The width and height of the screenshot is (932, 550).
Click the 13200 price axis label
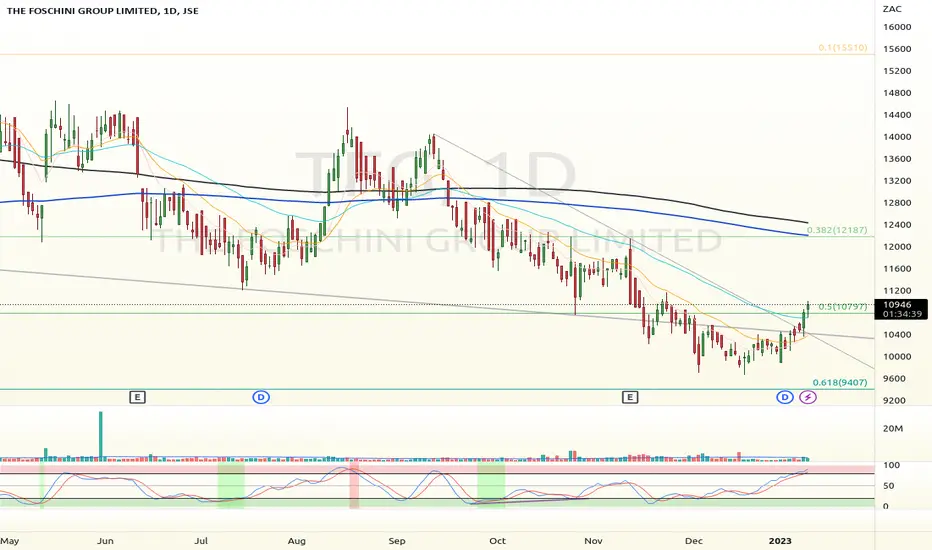(897, 181)
